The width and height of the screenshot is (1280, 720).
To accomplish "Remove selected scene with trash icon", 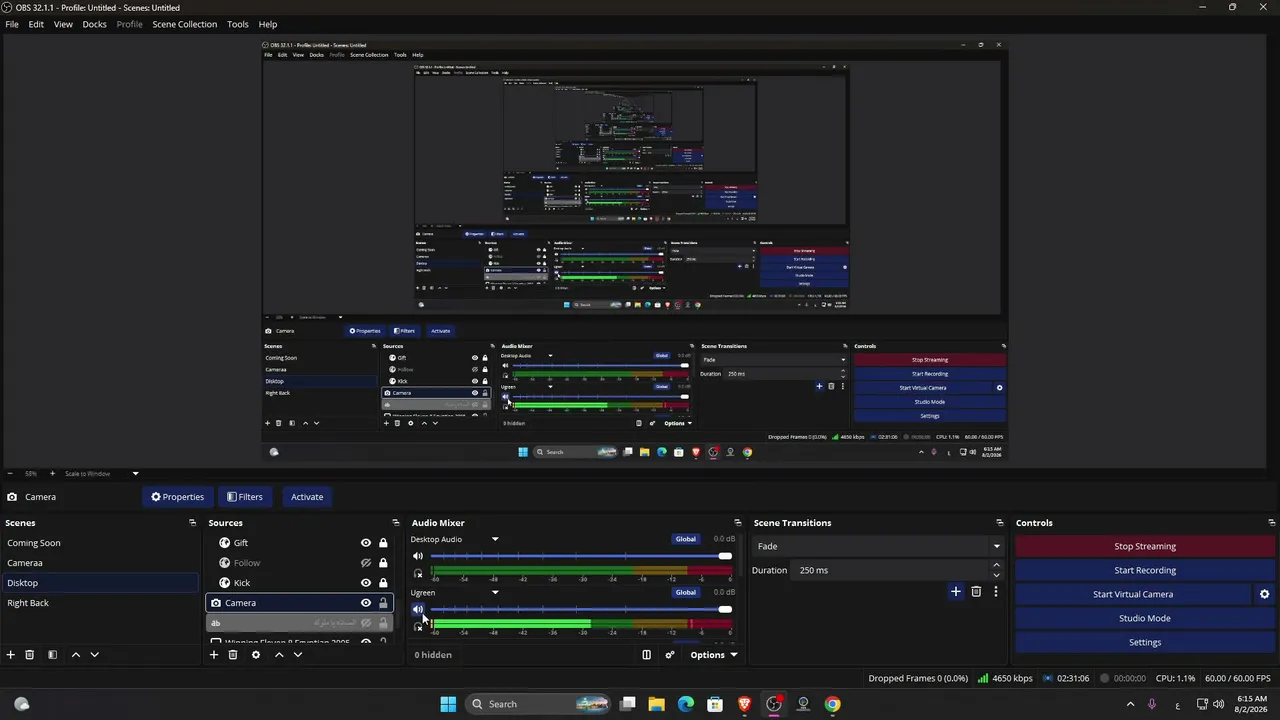I will pos(30,655).
